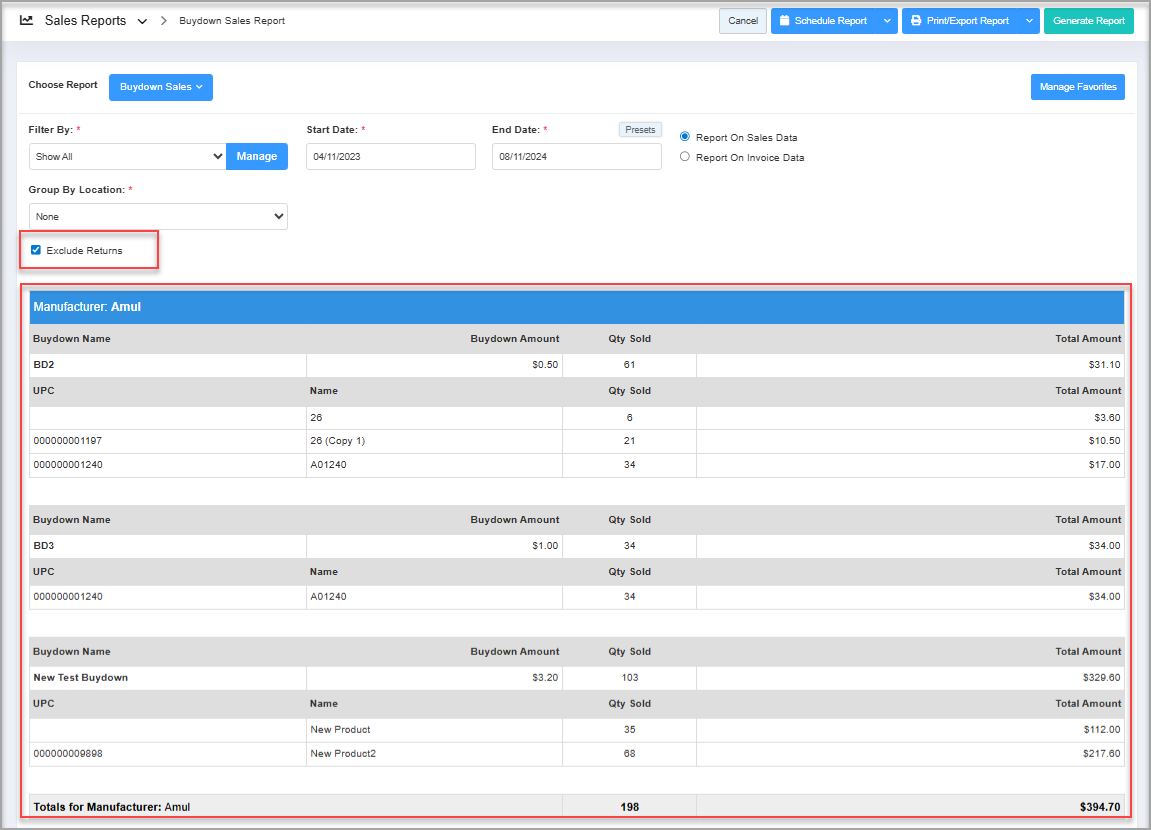The height and width of the screenshot is (830, 1151).
Task: Expand the Sales Reports chevron menu
Action: (142, 21)
